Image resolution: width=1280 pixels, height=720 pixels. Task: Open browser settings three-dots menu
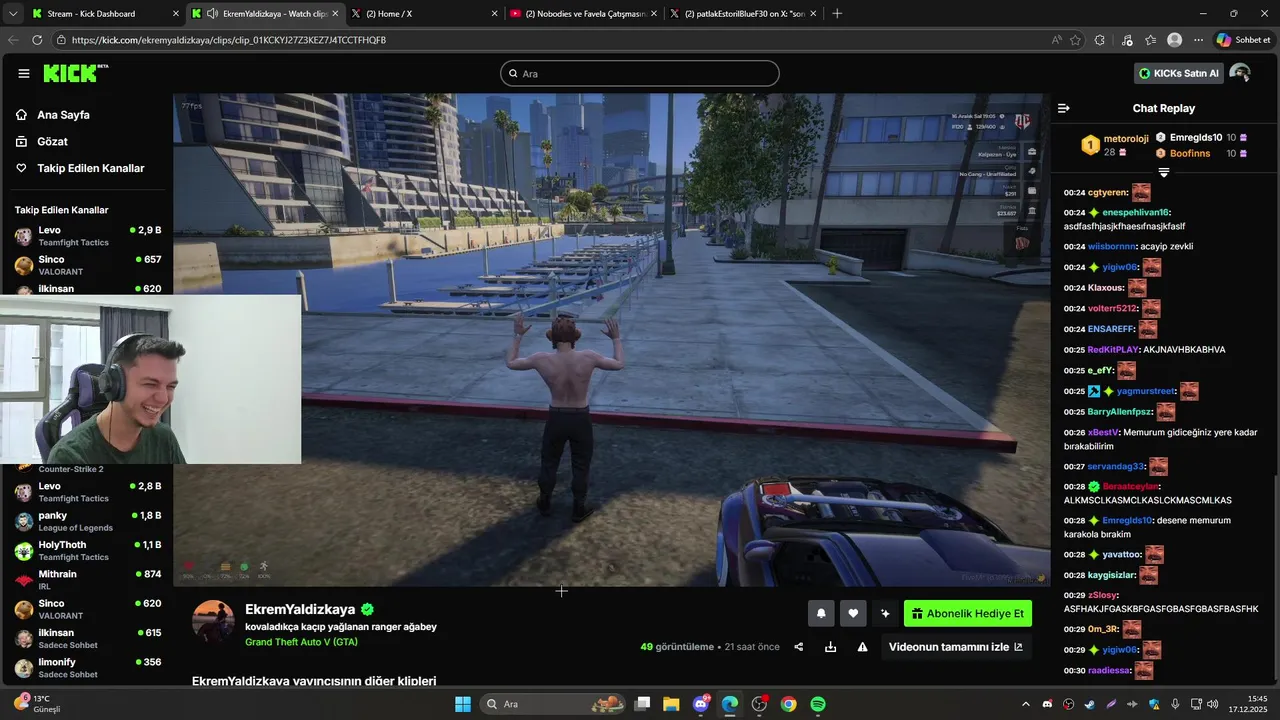click(1198, 40)
